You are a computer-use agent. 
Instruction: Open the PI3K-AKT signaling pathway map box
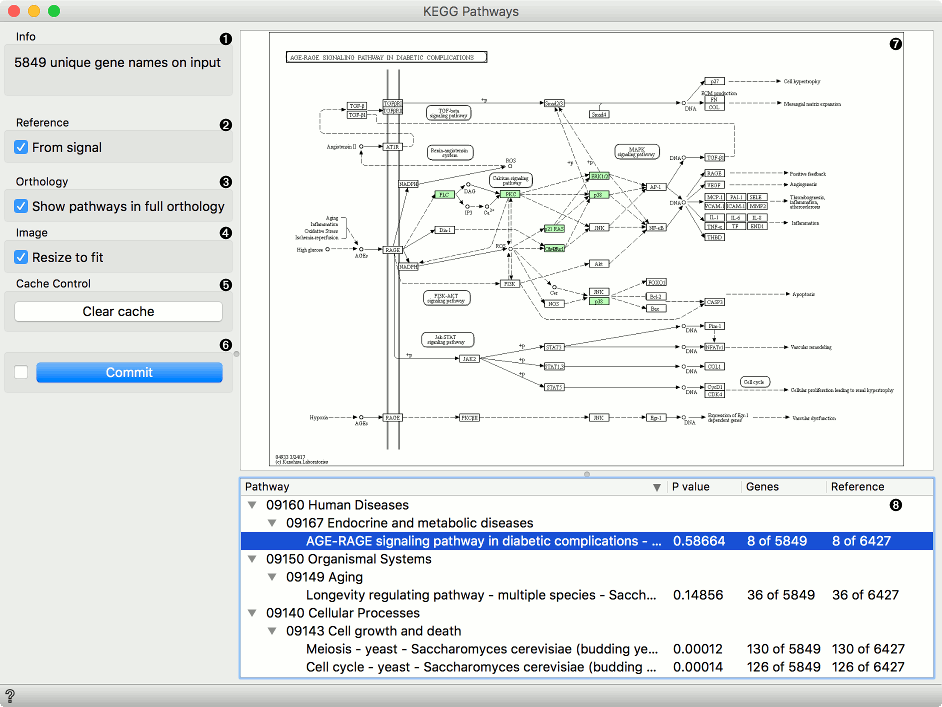click(x=447, y=298)
